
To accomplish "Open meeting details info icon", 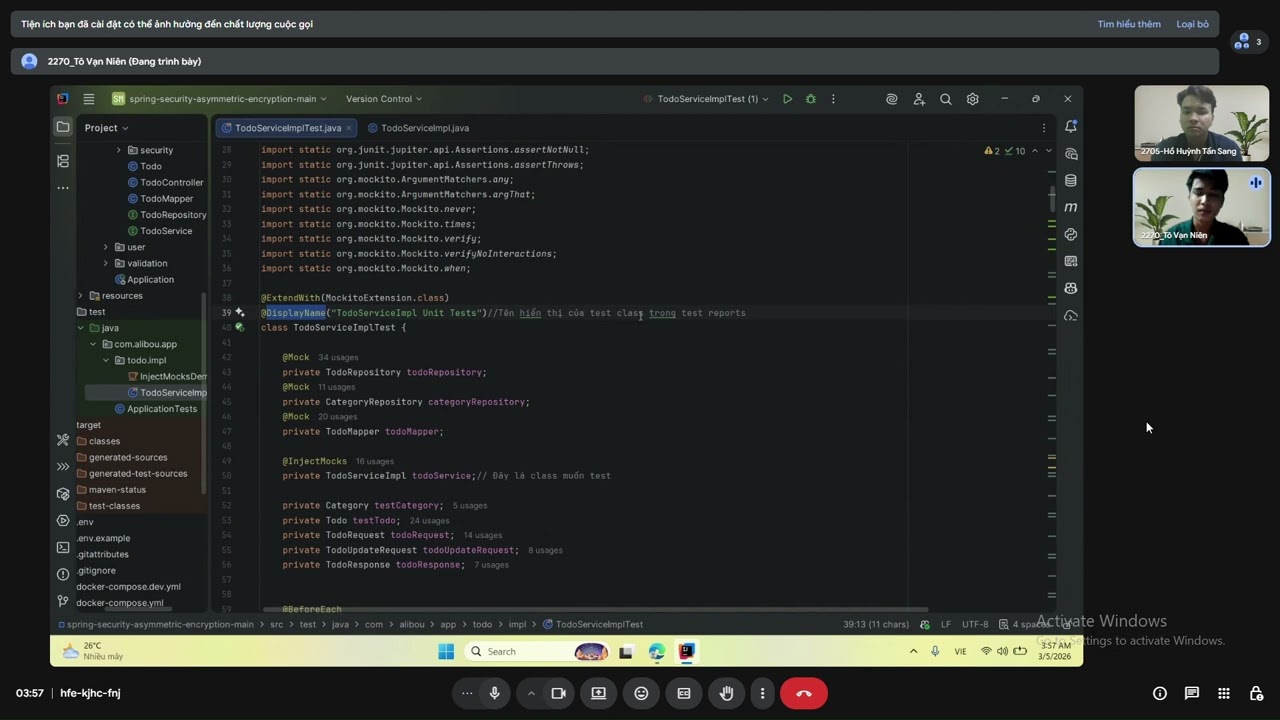I will click(x=1160, y=693).
